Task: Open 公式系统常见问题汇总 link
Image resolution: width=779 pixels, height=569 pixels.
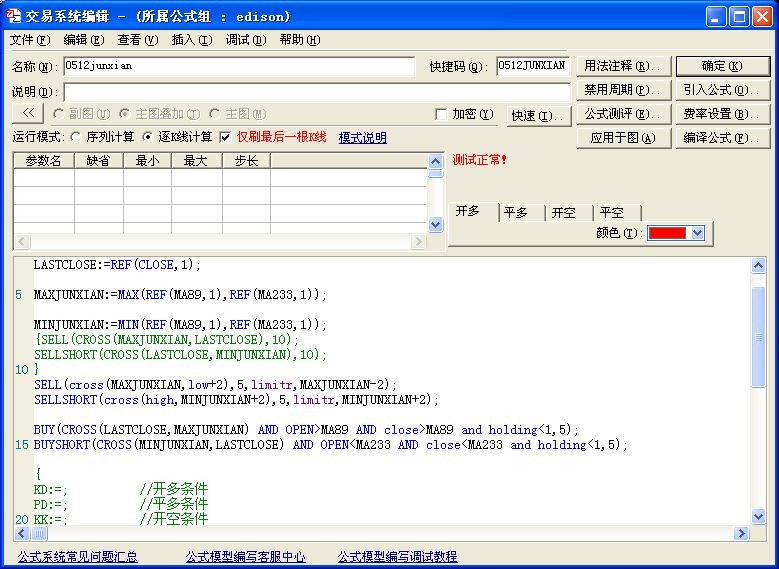Action: click(78, 557)
